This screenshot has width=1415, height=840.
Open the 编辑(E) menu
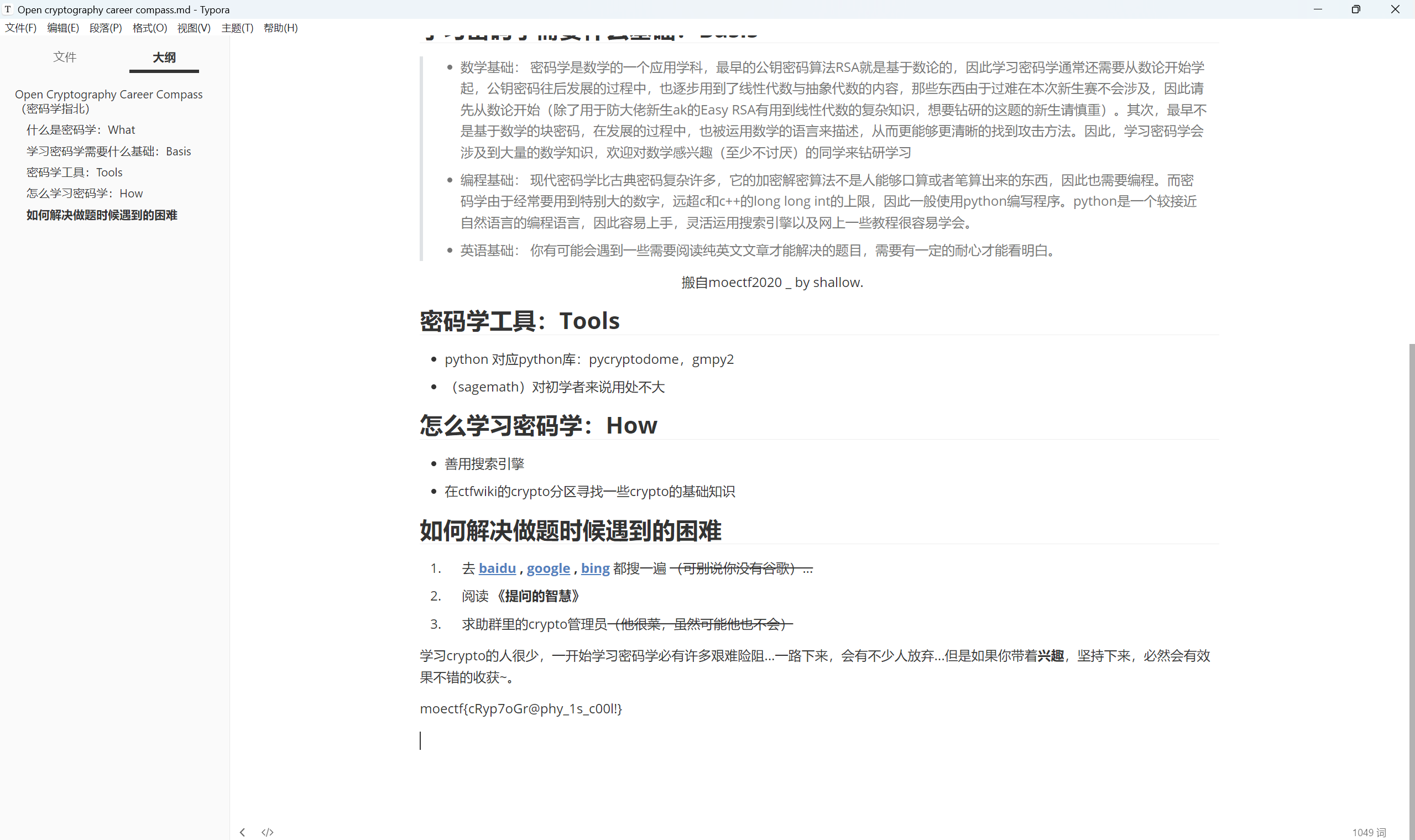click(x=63, y=28)
